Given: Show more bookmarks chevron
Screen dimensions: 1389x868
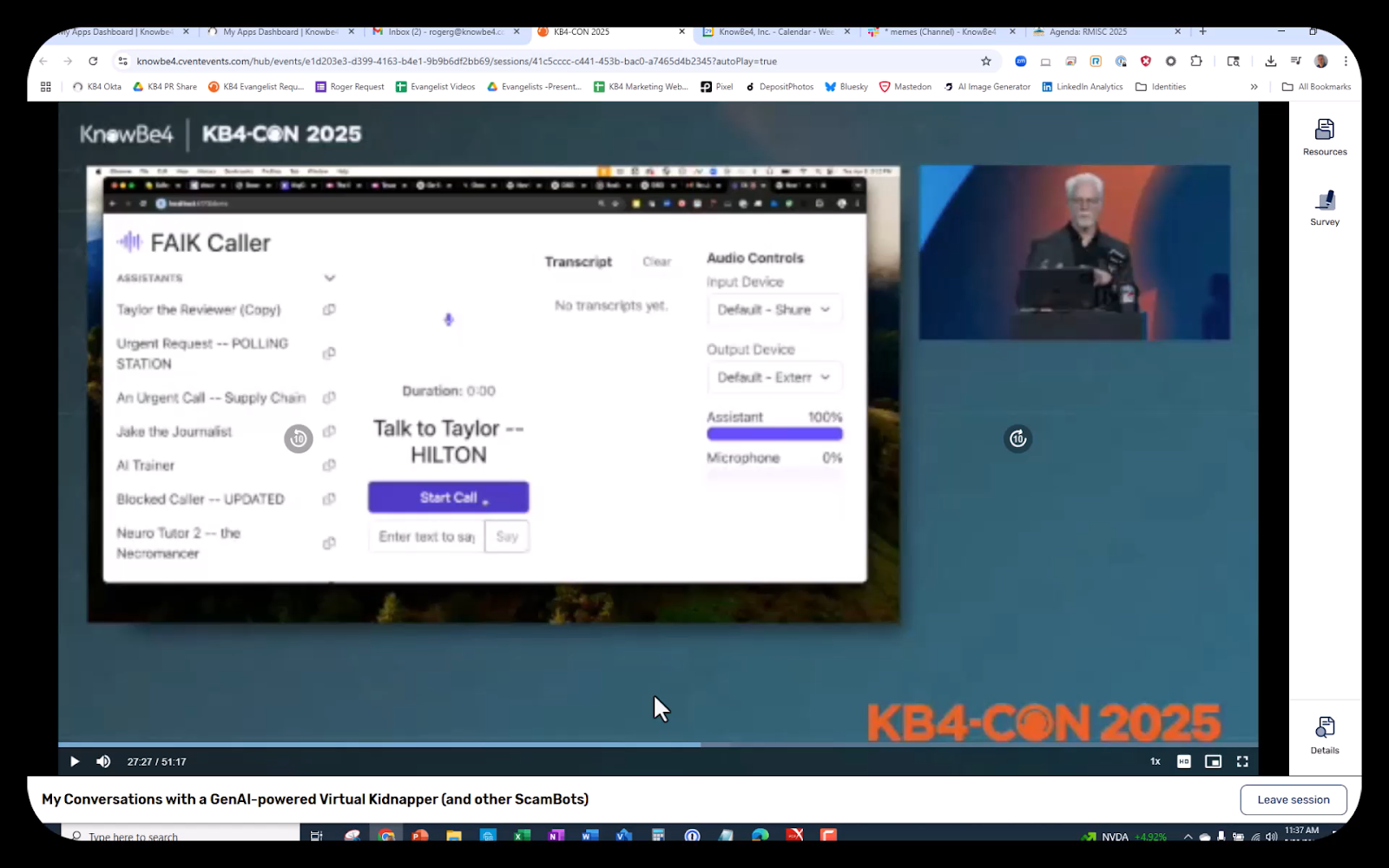Looking at the screenshot, I should click(1254, 87).
